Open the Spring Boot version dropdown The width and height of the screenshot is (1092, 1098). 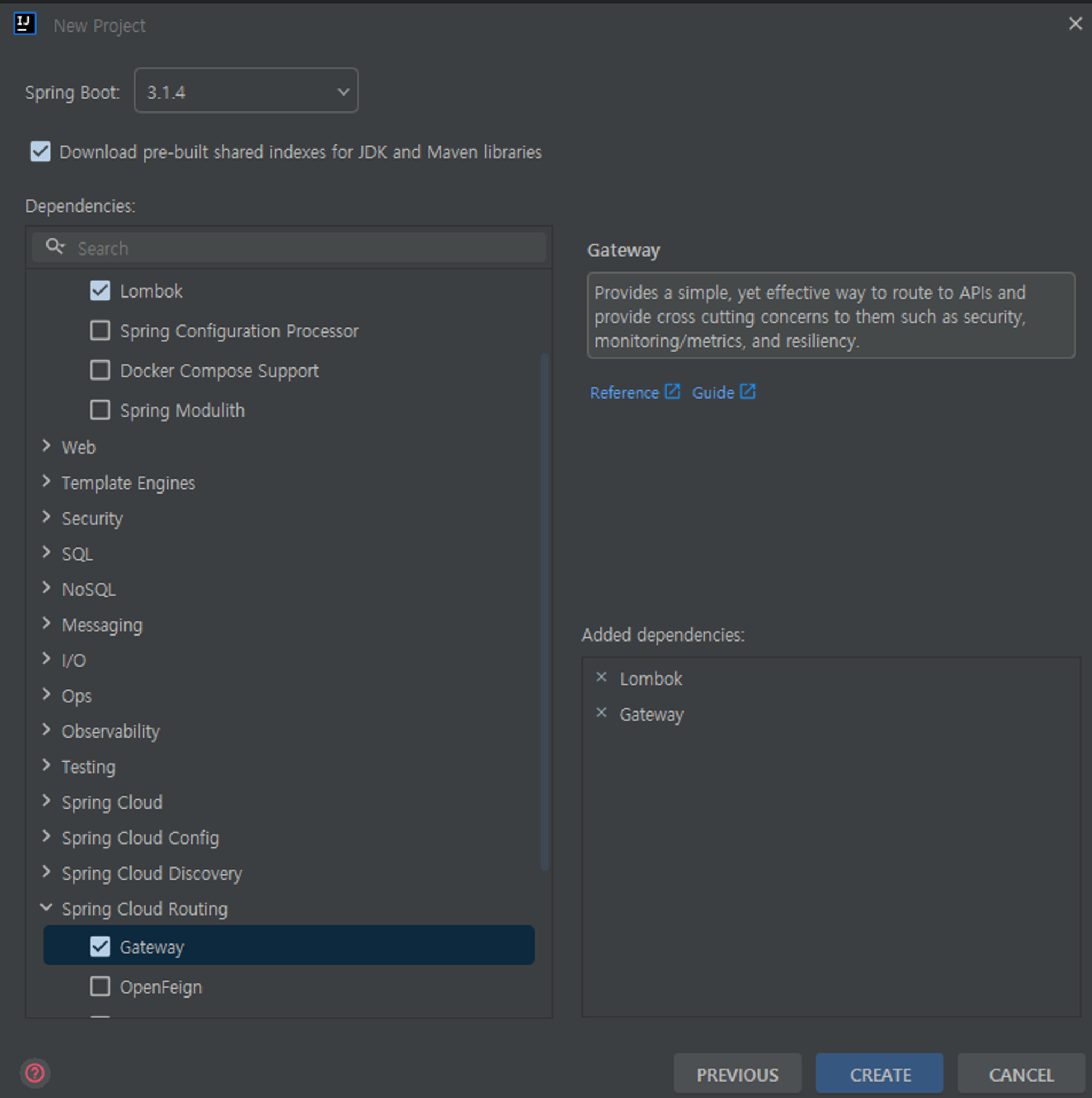point(246,91)
